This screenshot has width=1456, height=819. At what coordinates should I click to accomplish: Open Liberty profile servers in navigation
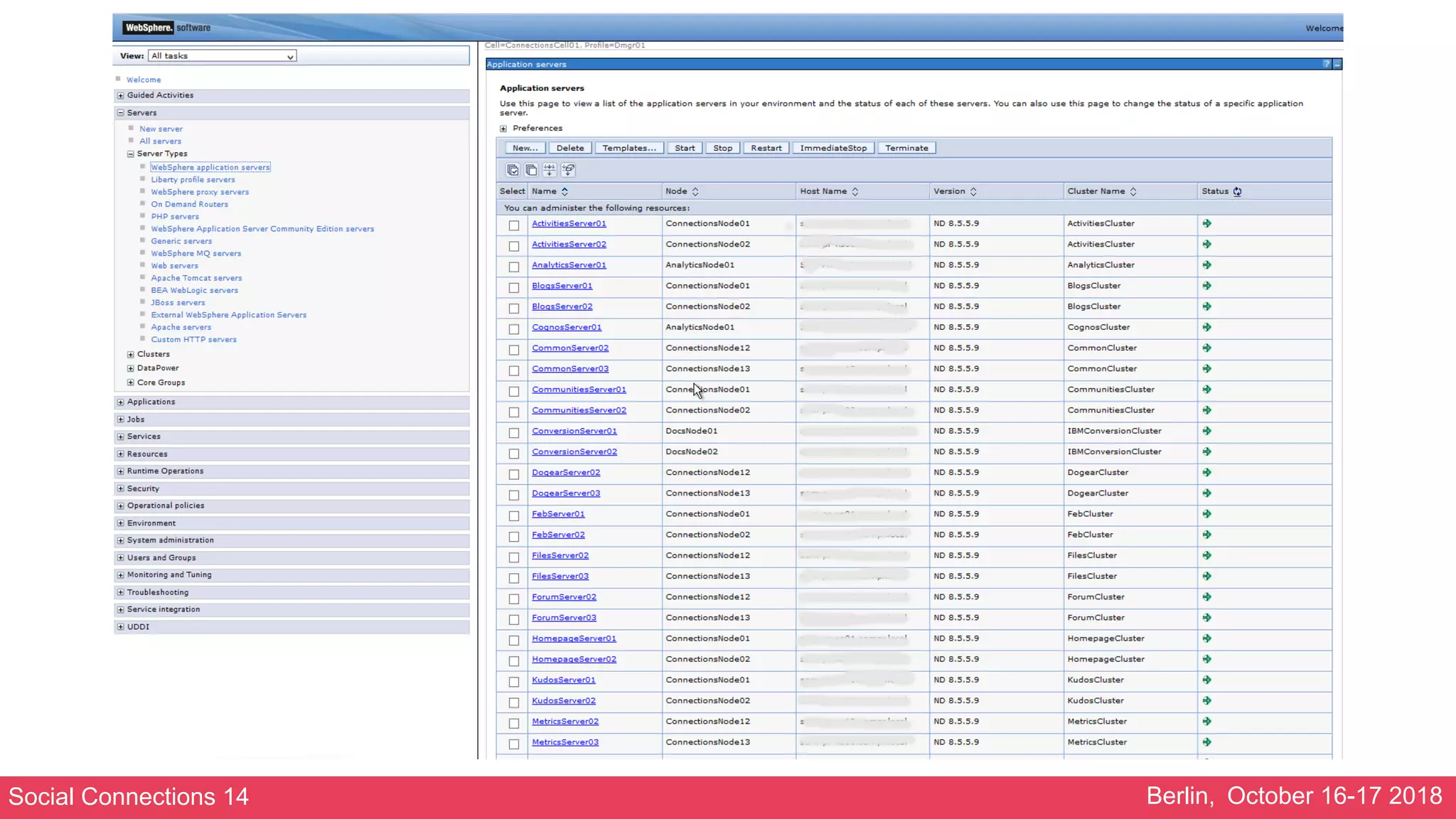(x=193, y=180)
